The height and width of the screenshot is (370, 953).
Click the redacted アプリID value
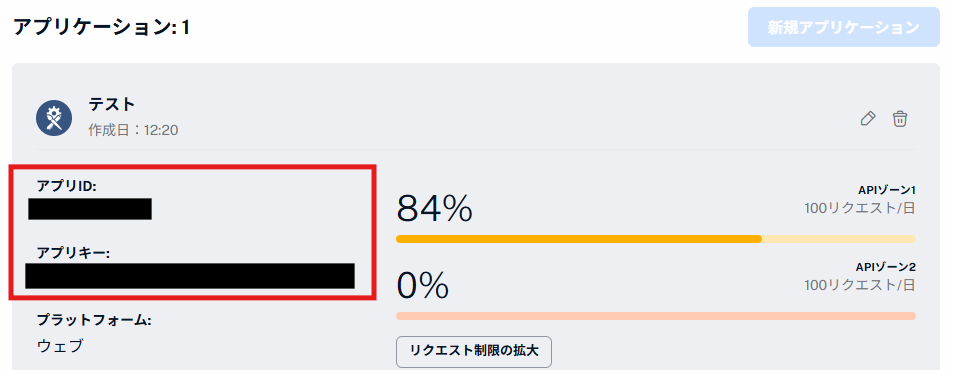(x=90, y=208)
